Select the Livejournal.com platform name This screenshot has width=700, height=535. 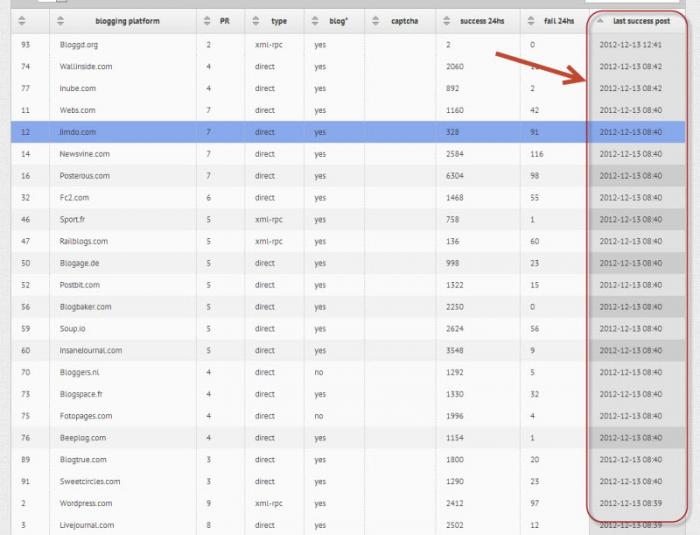coord(87,525)
